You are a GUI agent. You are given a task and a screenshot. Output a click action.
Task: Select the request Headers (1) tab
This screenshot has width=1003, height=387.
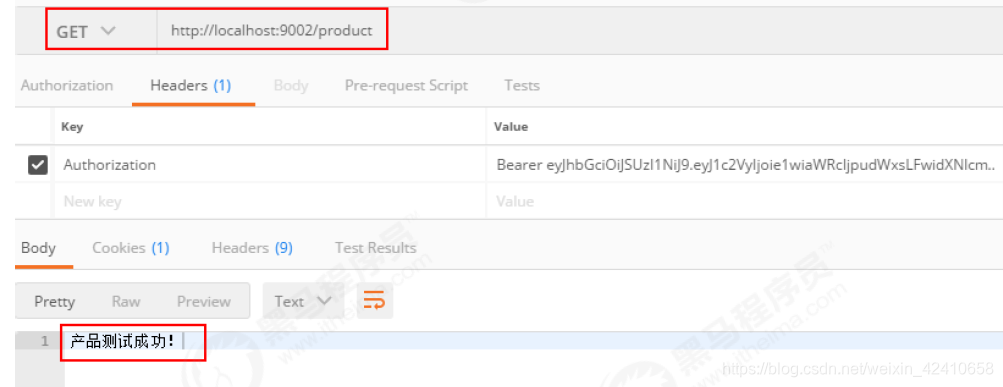191,85
